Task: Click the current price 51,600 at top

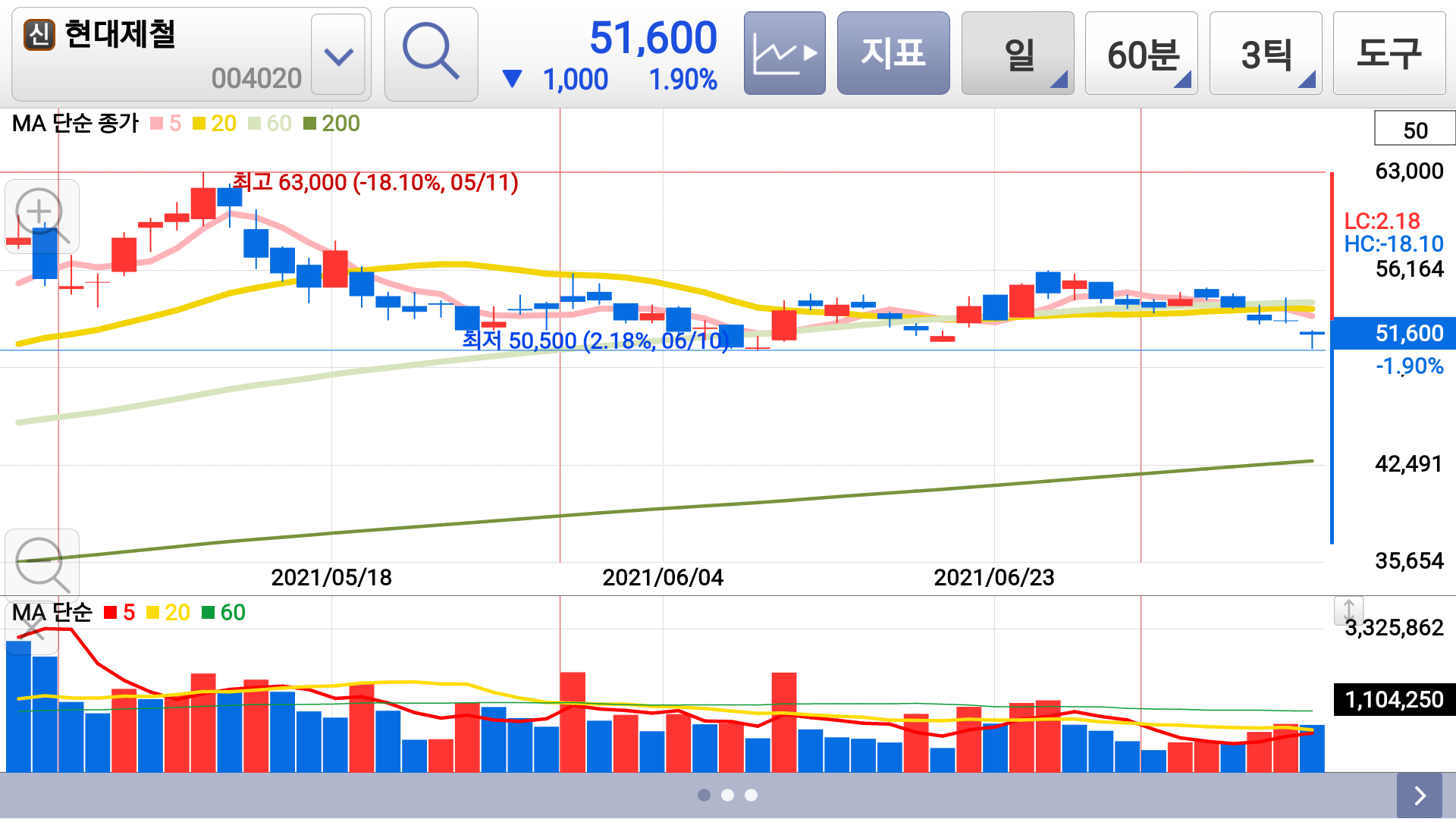Action: (653, 38)
